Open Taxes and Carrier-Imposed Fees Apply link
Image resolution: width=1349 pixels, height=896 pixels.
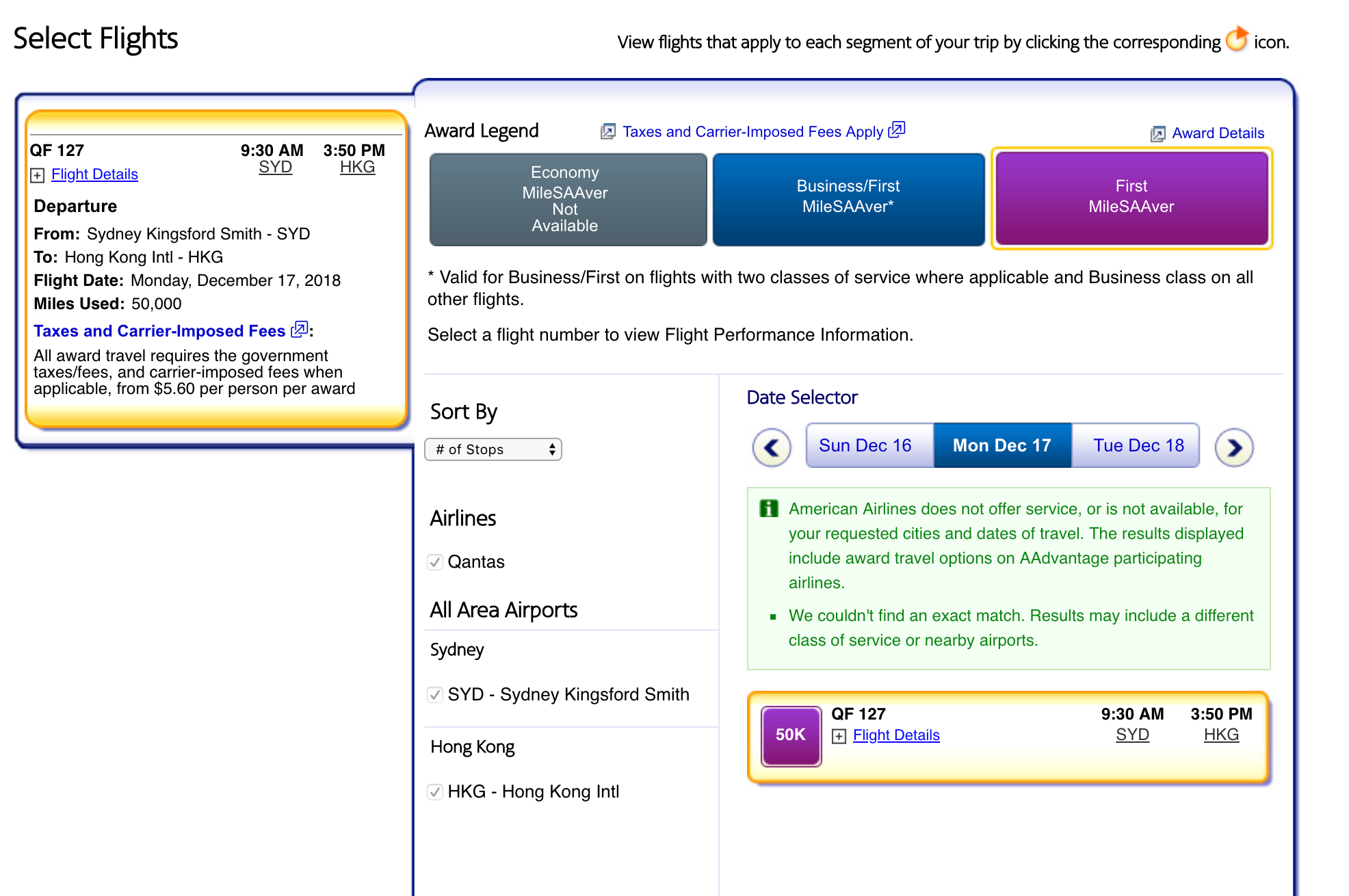point(752,131)
